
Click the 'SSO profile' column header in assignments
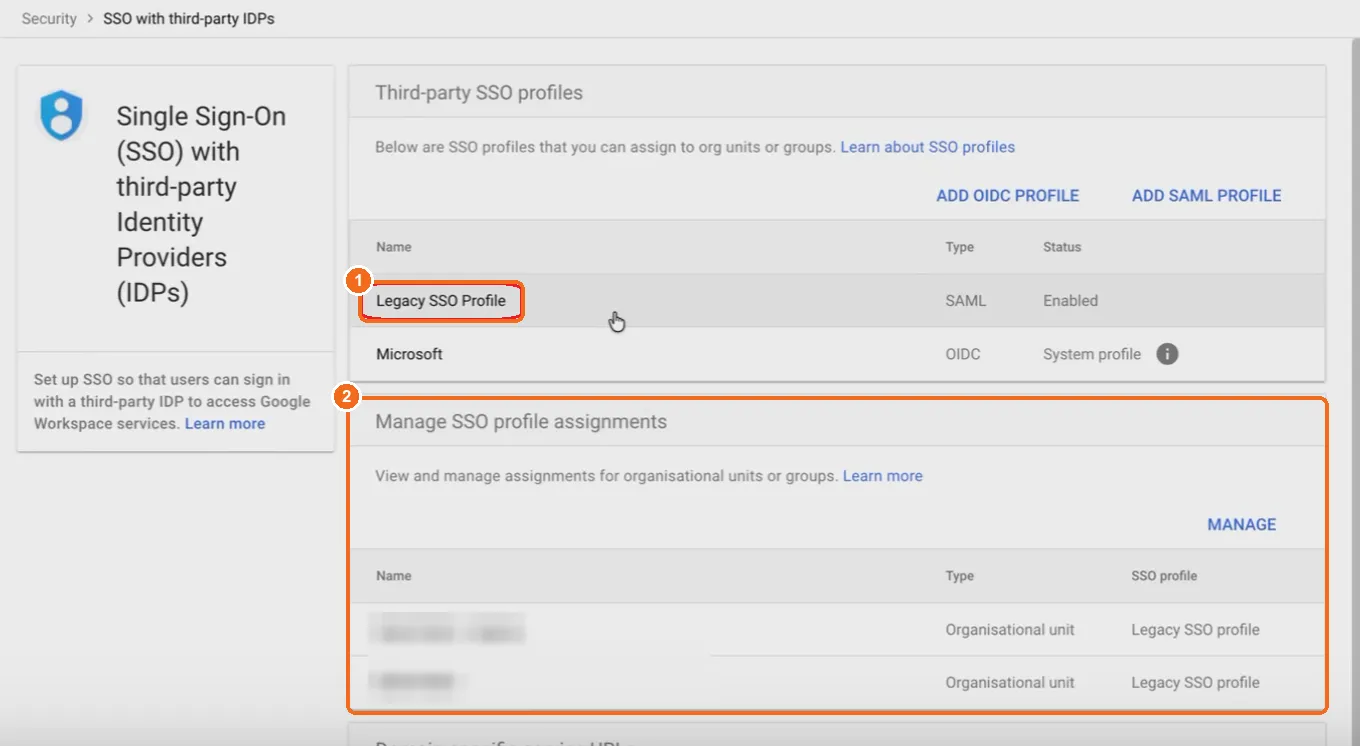tap(1164, 576)
